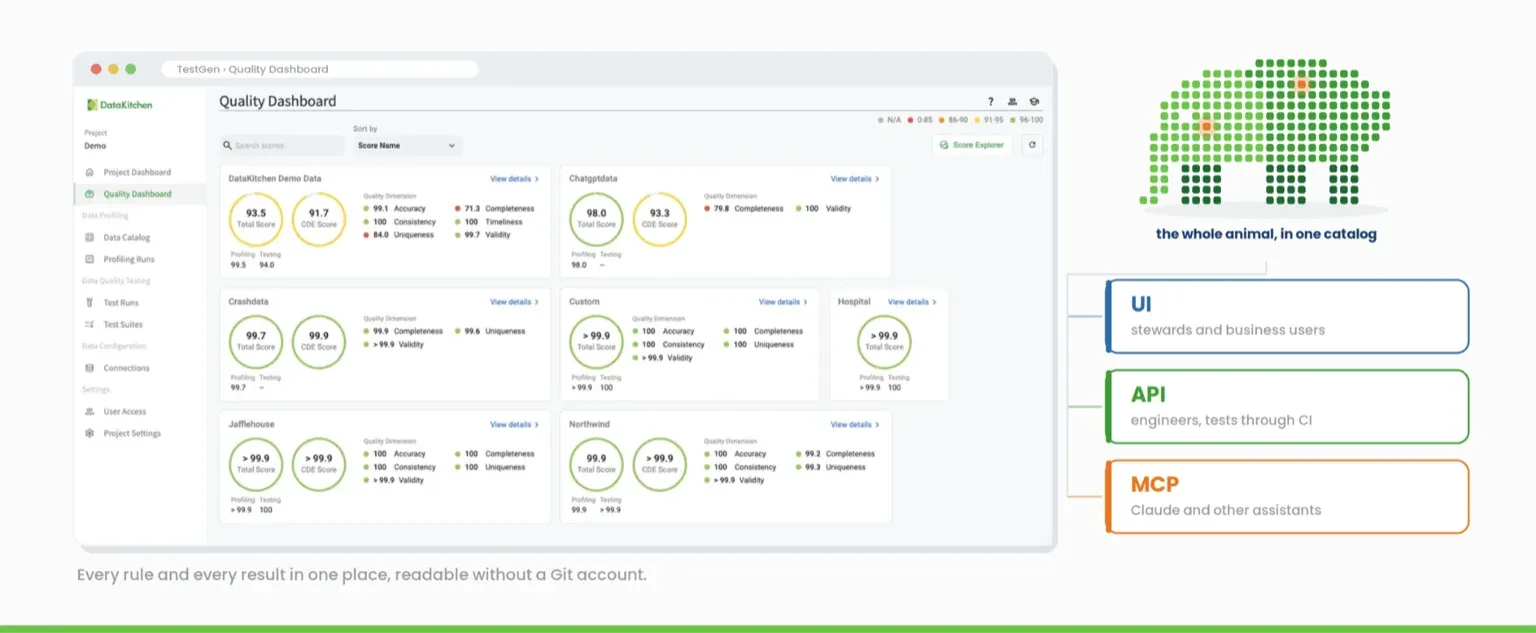
Task: Click the users icon in top bar
Action: tap(1012, 102)
